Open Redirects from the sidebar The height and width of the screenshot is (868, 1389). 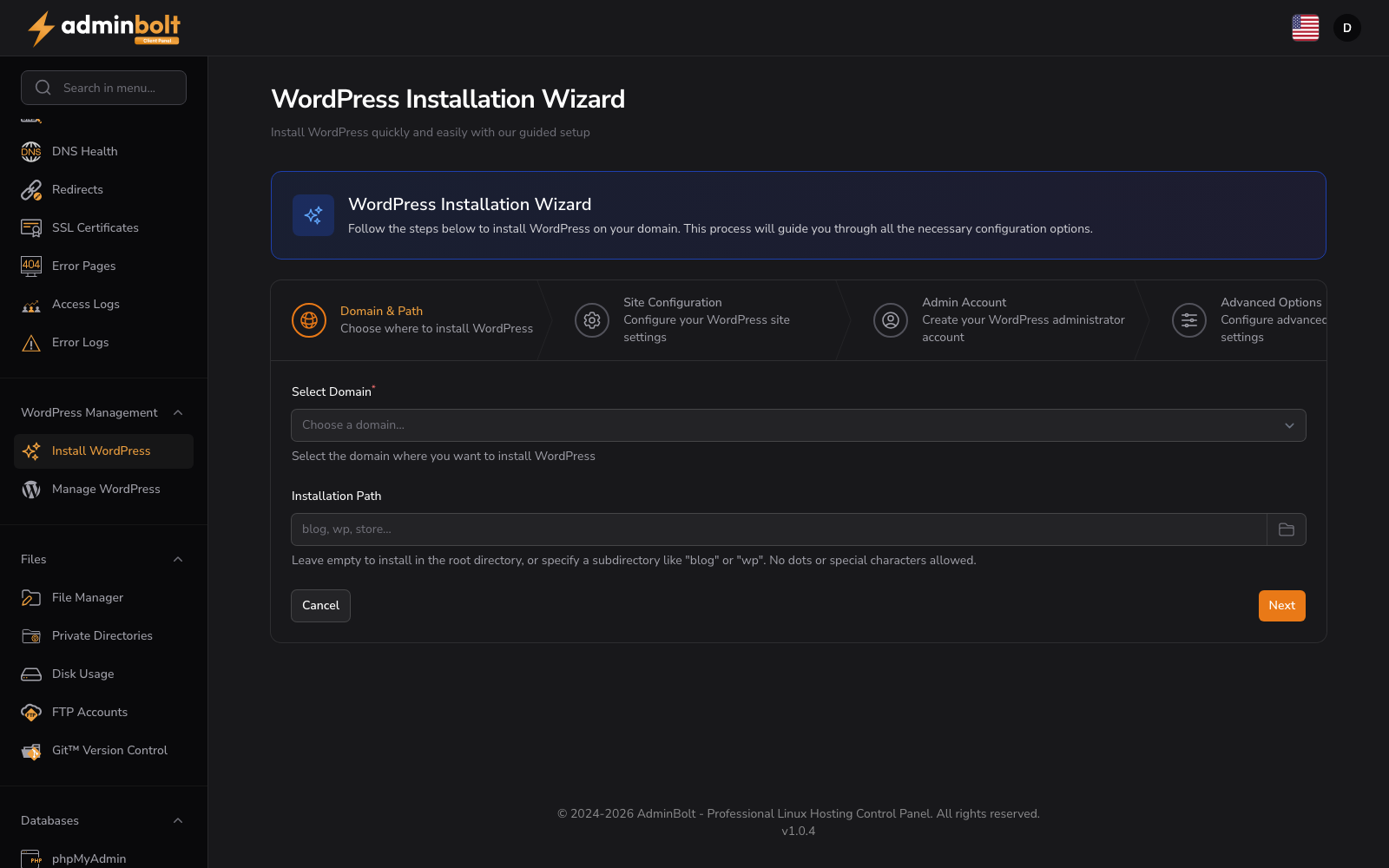[x=103, y=189]
